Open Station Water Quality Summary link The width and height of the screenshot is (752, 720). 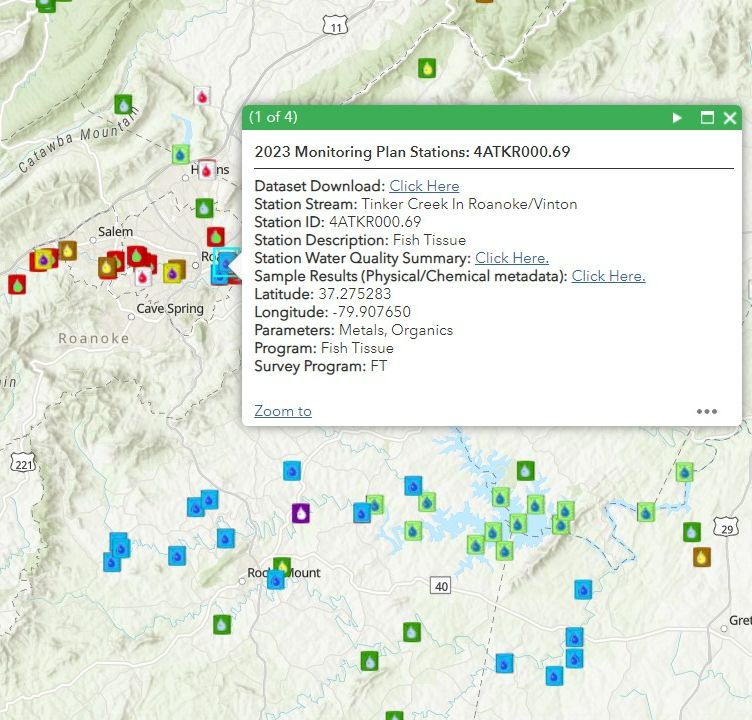point(511,258)
